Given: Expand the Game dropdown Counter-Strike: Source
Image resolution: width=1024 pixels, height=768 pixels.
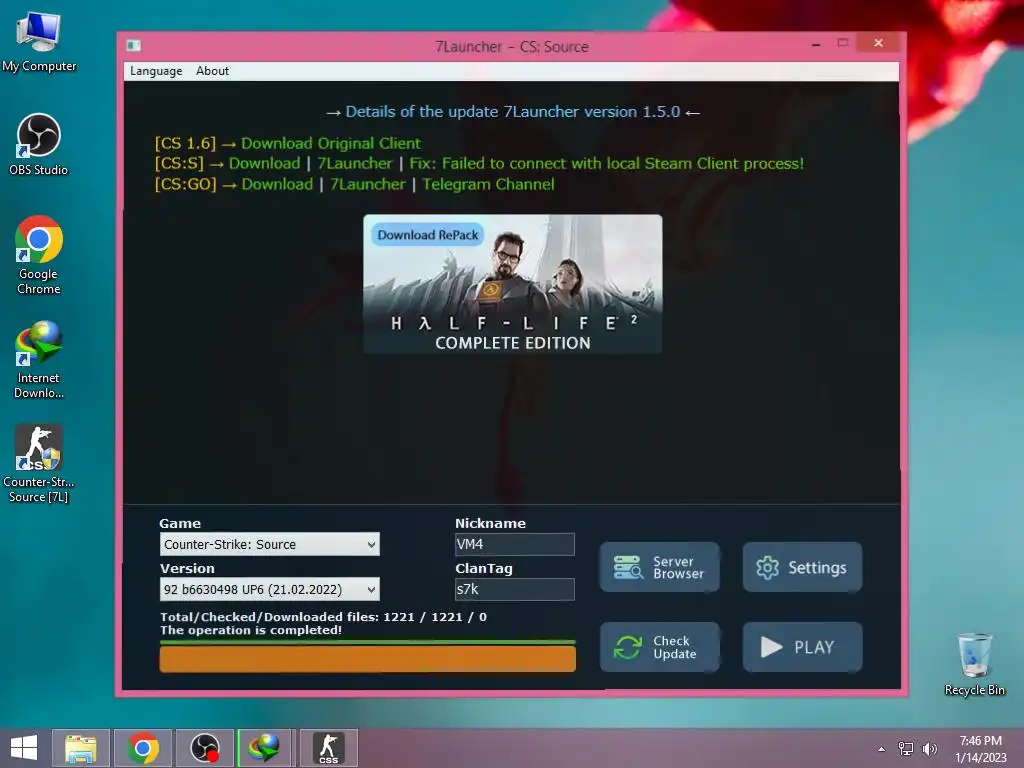Looking at the screenshot, I should (x=269, y=544).
